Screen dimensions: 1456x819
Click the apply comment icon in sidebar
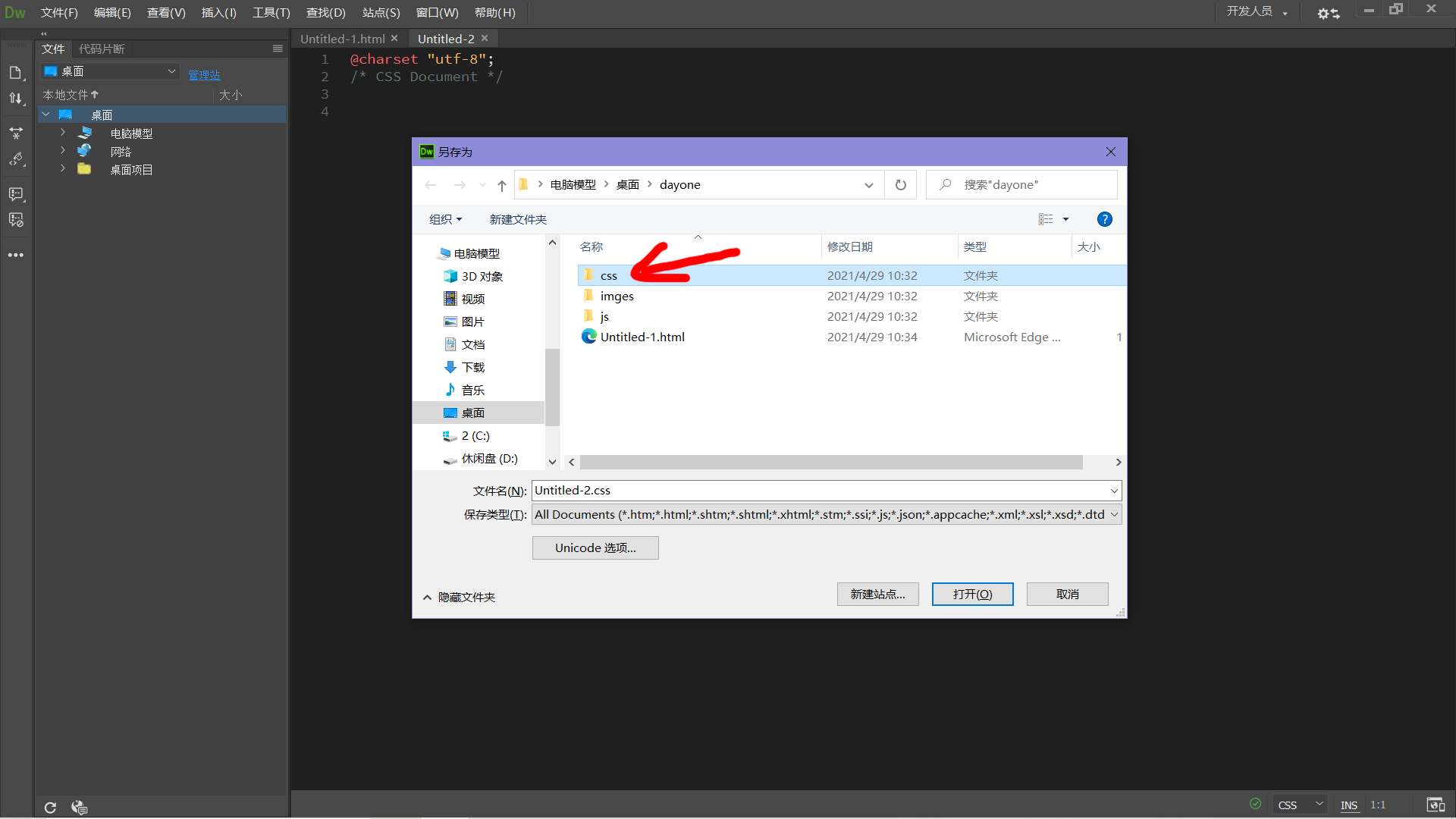click(x=16, y=195)
